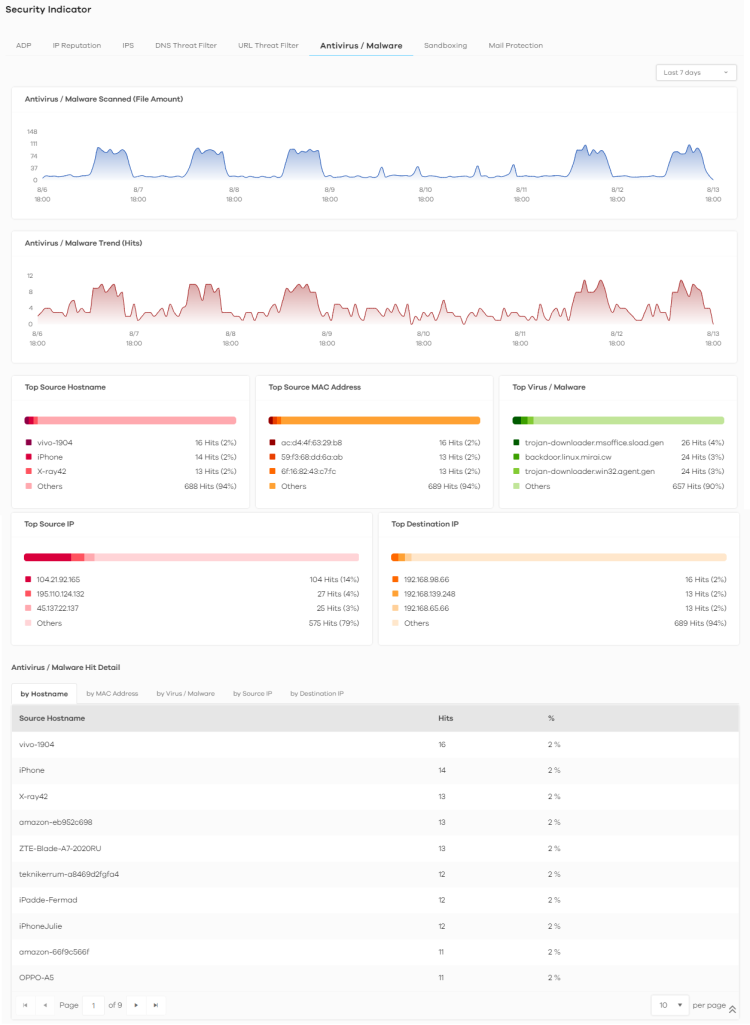The width and height of the screenshot is (750, 1025).
Task: Go to the first page of results
Action: [x=25, y=1005]
